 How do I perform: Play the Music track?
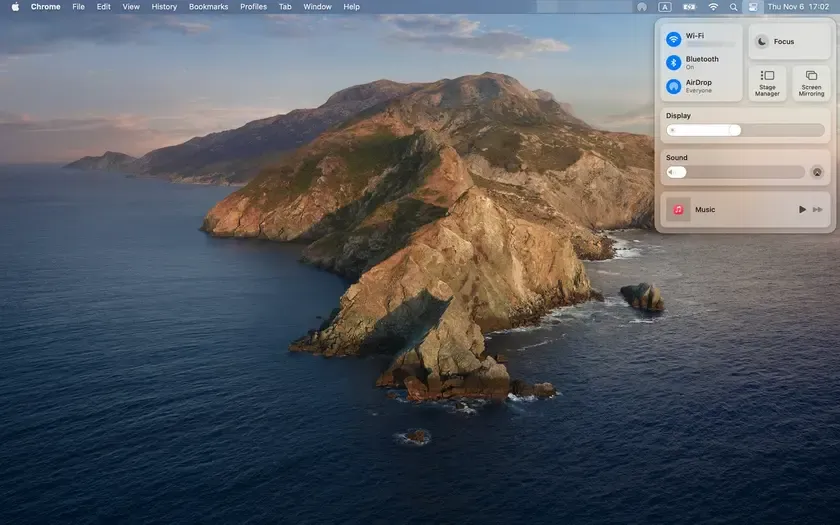802,209
